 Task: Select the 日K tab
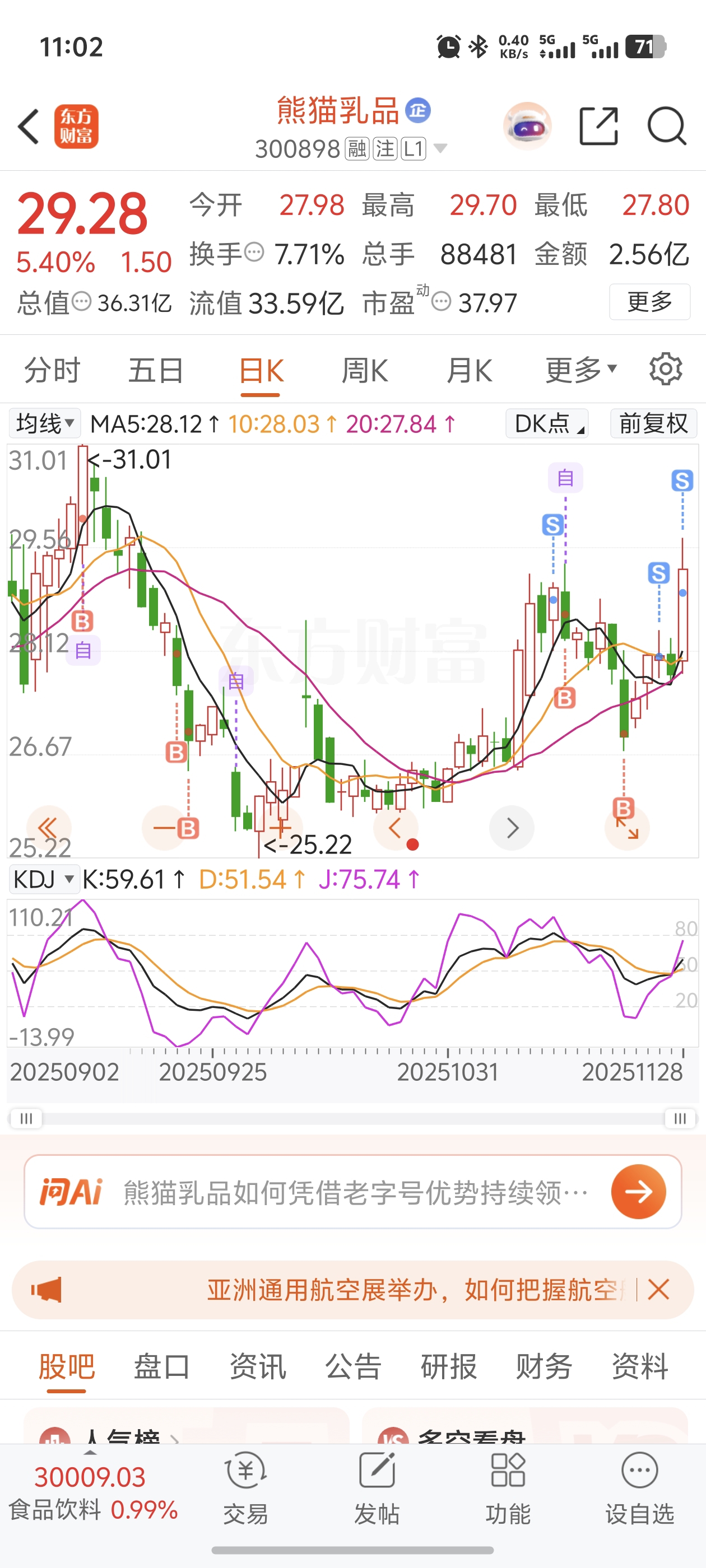[261, 370]
